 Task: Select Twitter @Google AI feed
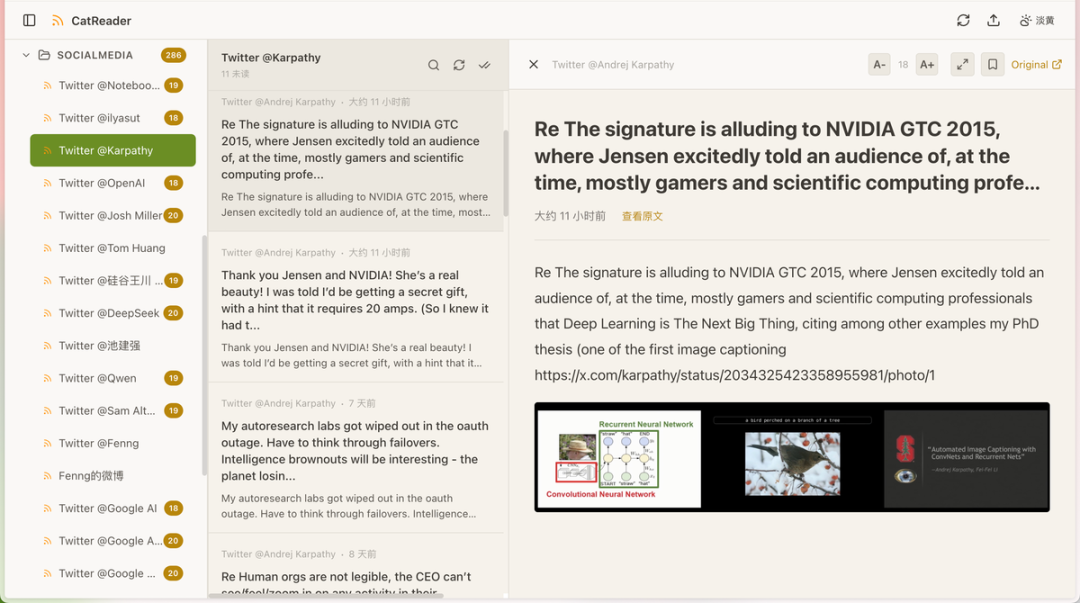(x=113, y=509)
